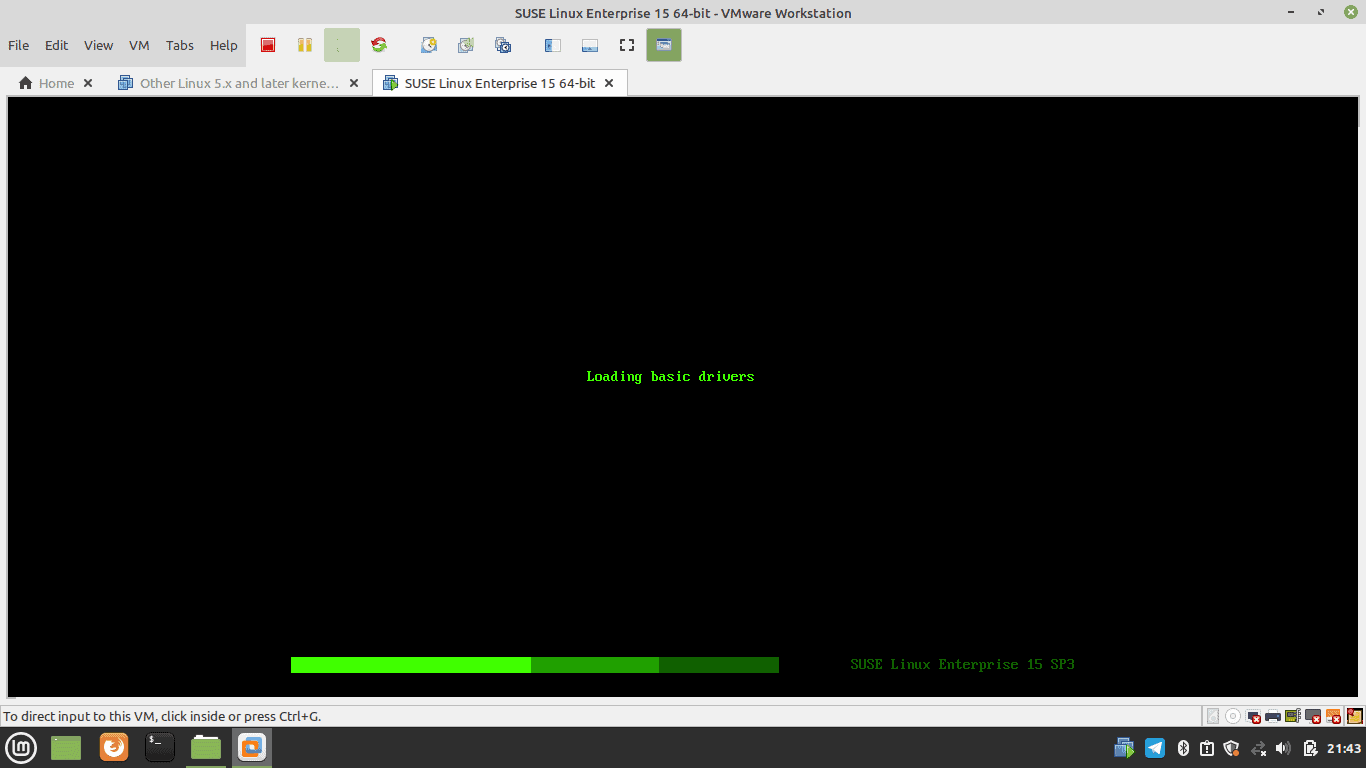Click the restart guest icon with red-green arrows
The height and width of the screenshot is (768, 1366).
click(379, 45)
